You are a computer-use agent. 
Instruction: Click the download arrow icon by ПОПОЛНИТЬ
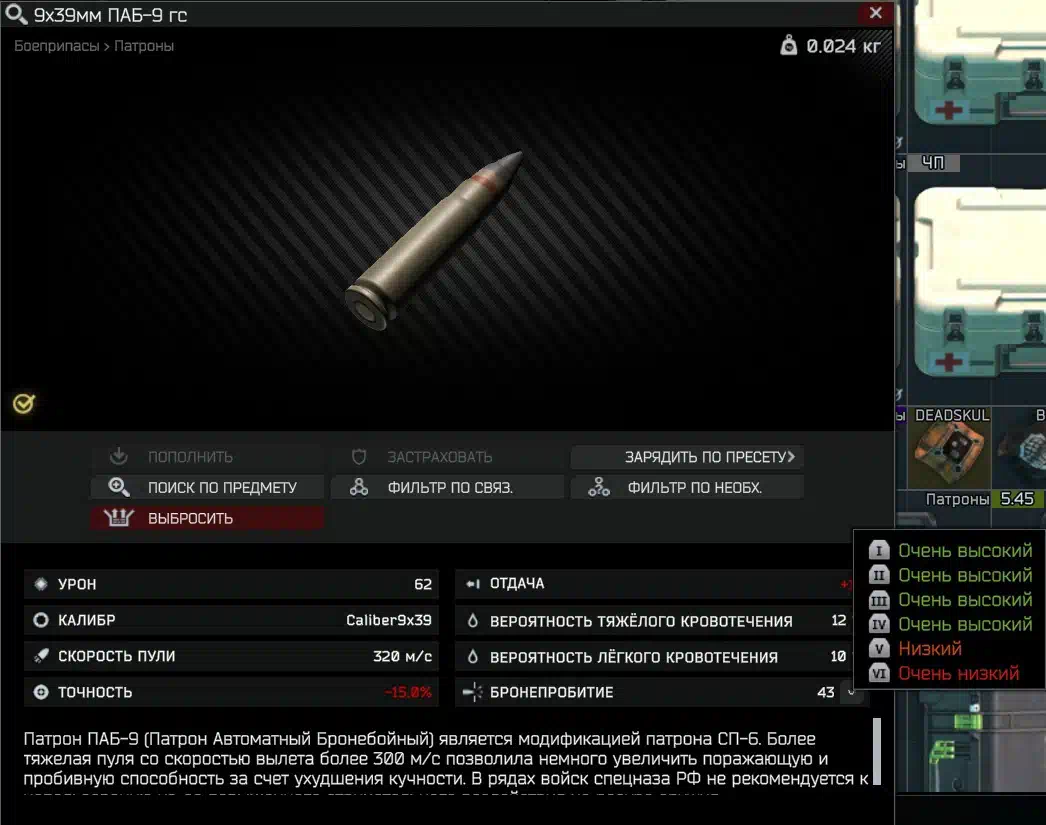click(119, 456)
